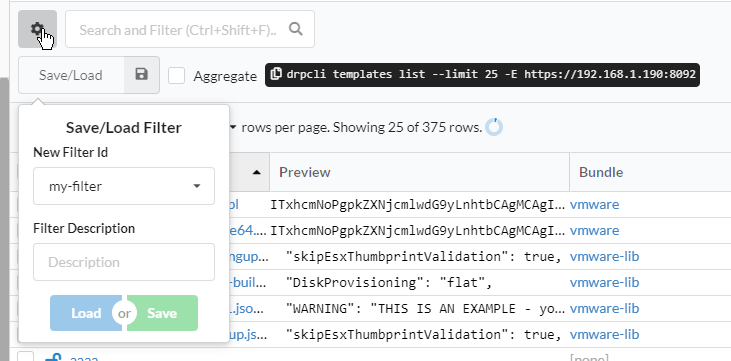Sort ascending using column arrow
This screenshot has height=361, width=731.
[x=256, y=172]
